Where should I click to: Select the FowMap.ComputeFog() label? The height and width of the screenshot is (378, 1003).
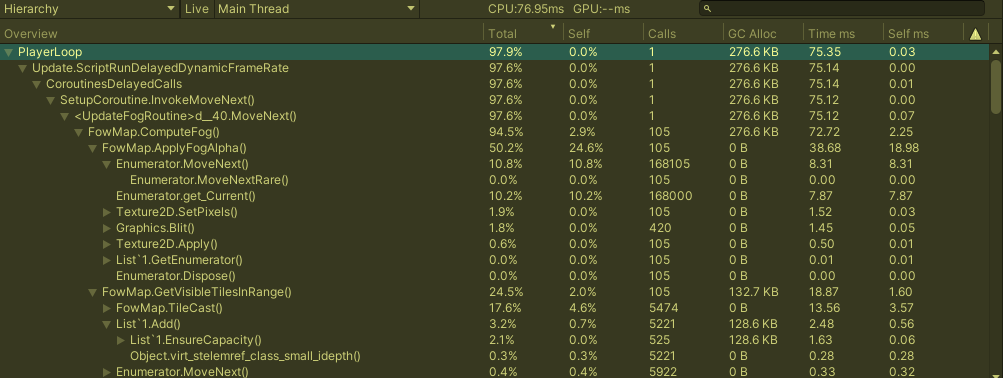tap(154, 132)
